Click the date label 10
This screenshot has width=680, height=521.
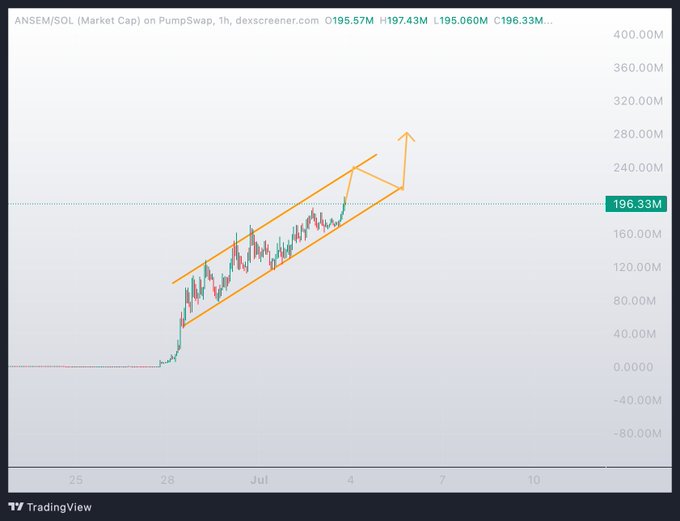pos(534,480)
